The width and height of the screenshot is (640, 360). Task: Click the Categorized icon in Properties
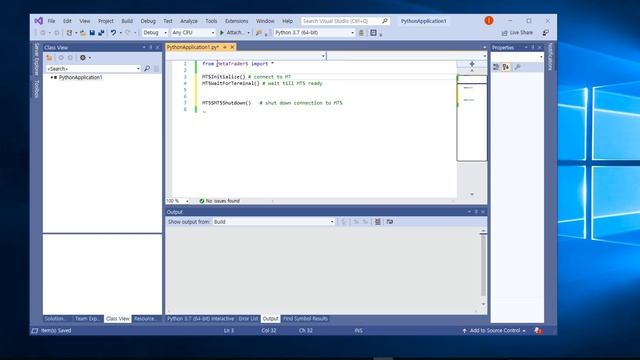click(496, 67)
